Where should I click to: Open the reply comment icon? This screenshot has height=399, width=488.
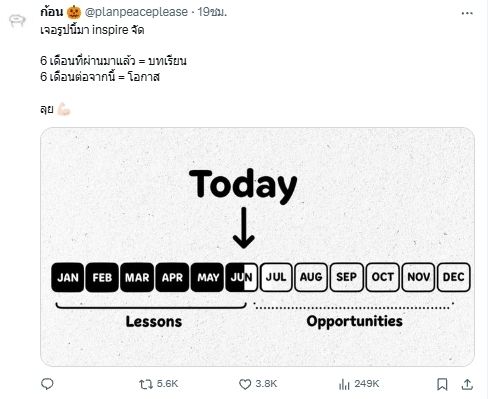pos(47,384)
